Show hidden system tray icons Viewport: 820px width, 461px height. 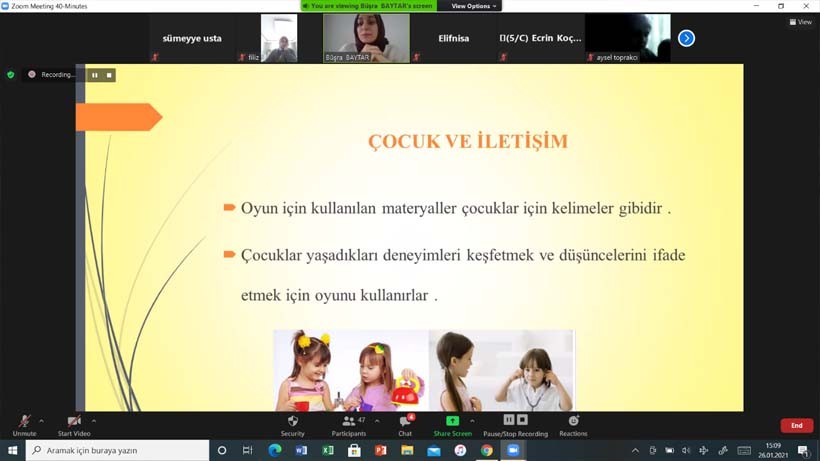click(x=635, y=450)
